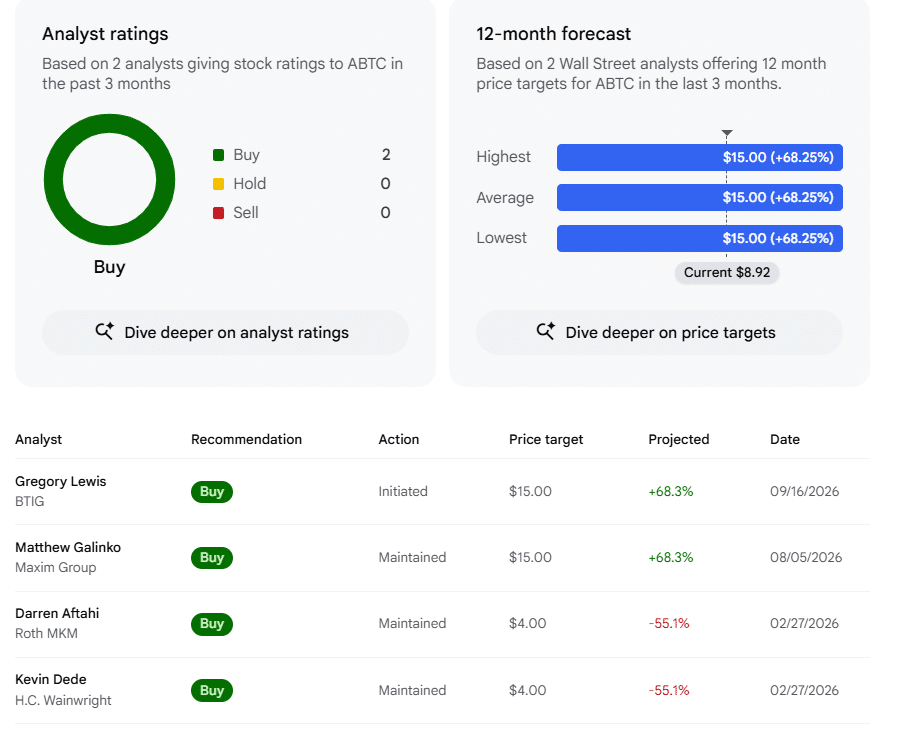
Task: Click Dive deeper on analyst ratings button
Action: tap(225, 333)
